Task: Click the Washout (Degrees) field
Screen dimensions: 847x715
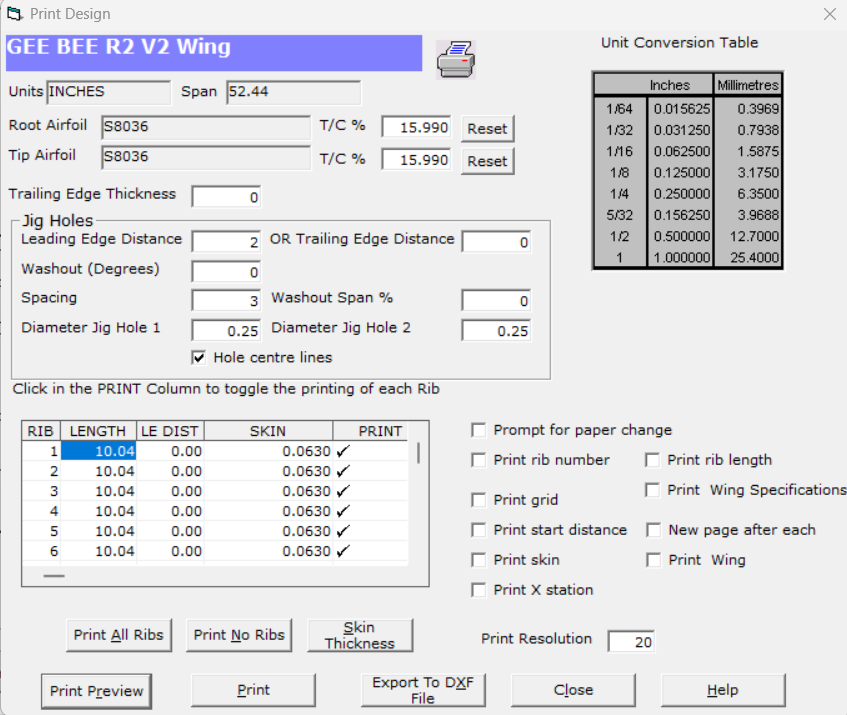Action: (x=226, y=272)
